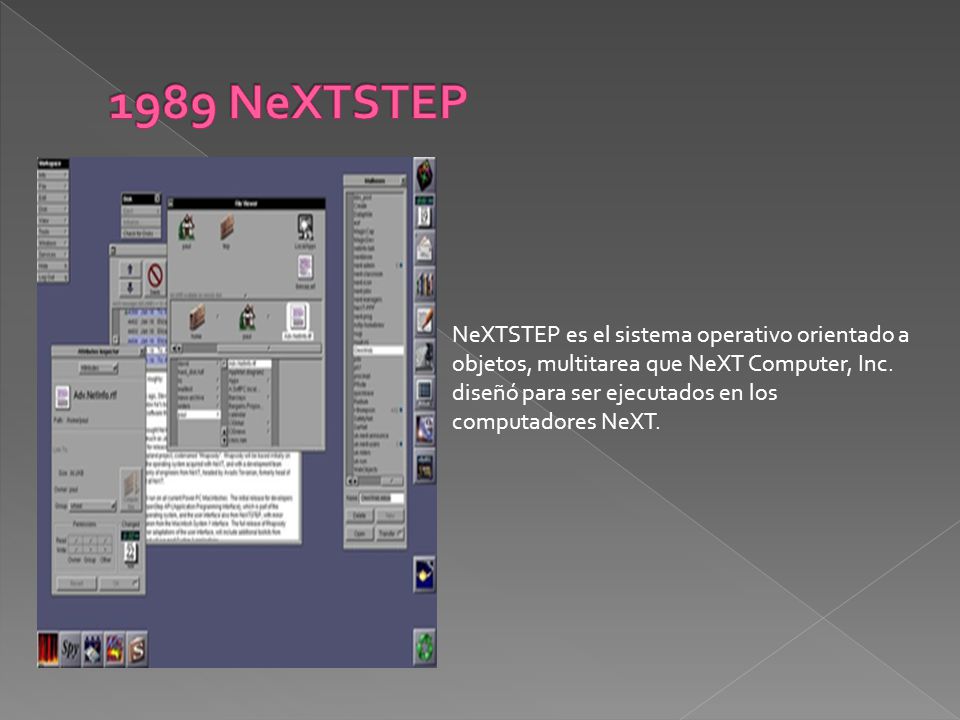Open the Windows menu in Workspace menu

click(53, 243)
